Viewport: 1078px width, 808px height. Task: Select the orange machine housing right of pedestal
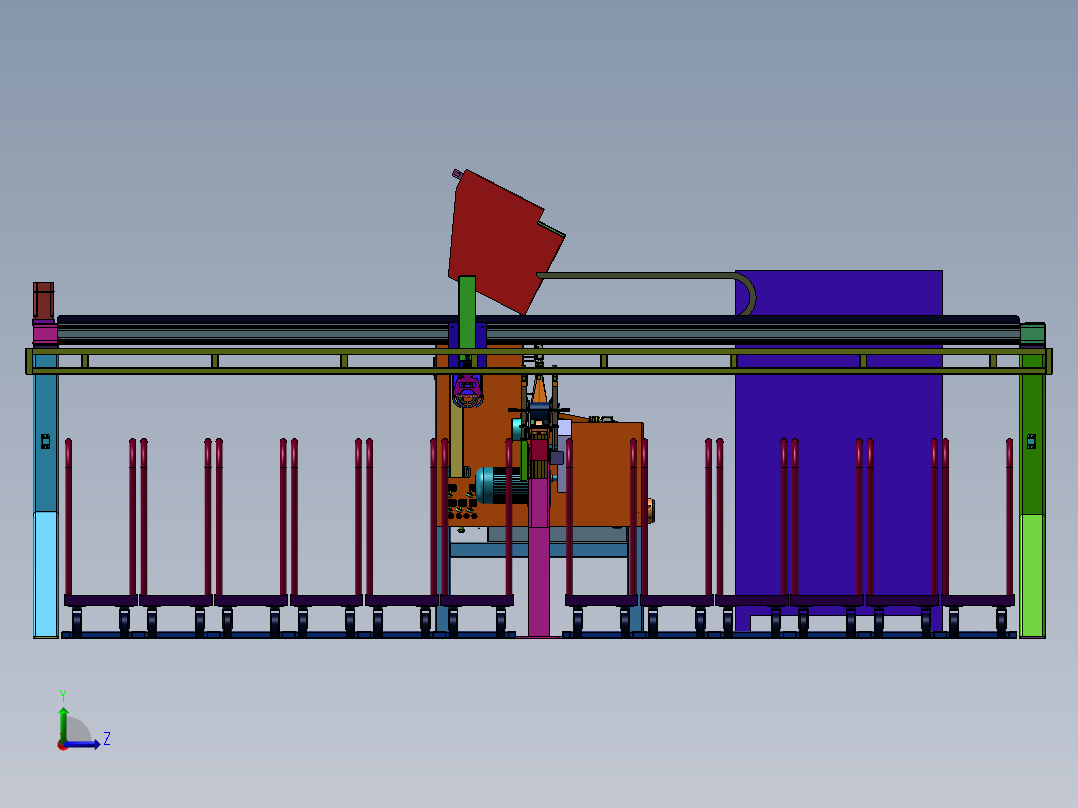click(604, 473)
